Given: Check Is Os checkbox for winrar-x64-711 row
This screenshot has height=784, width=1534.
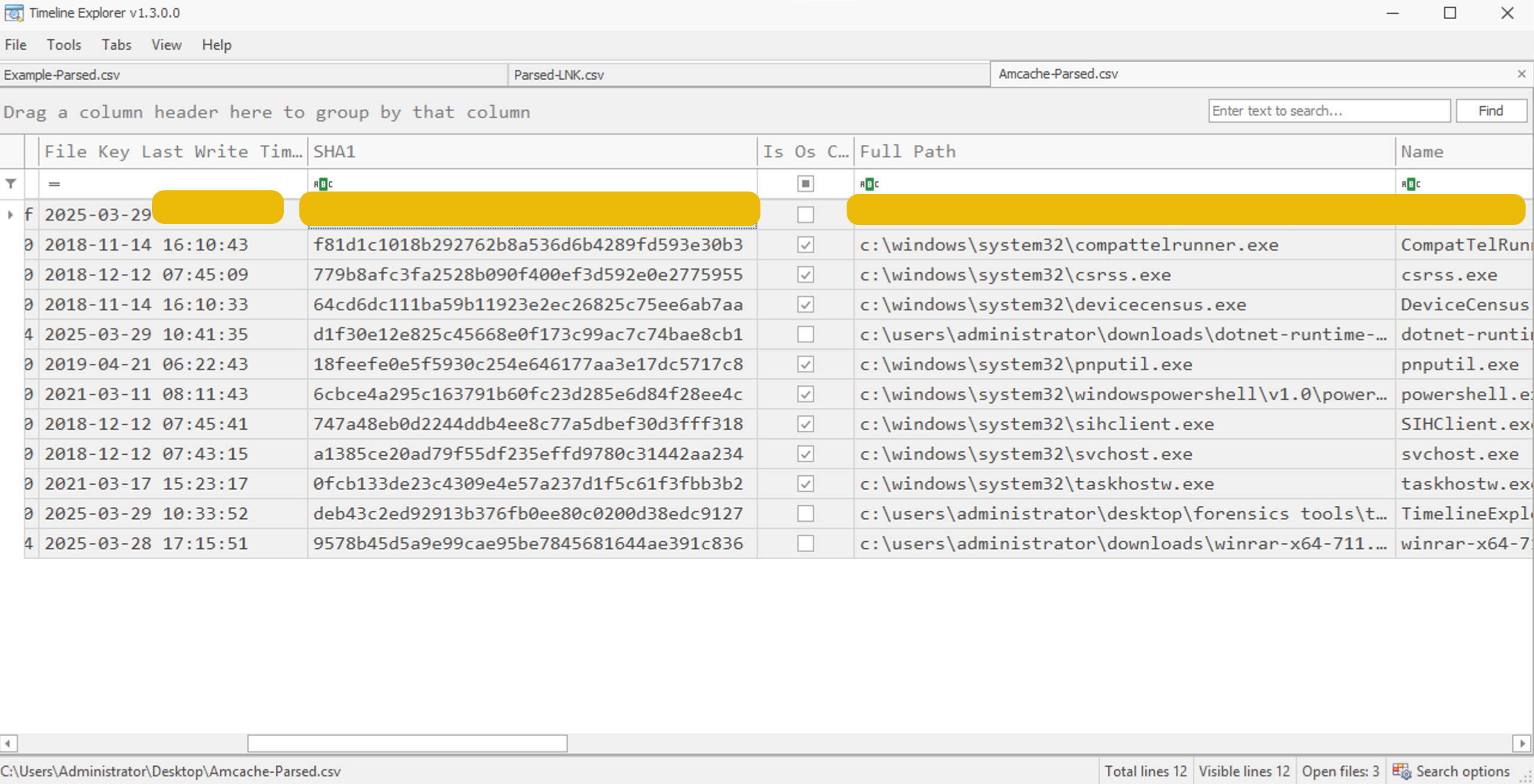Looking at the screenshot, I should pos(806,543).
